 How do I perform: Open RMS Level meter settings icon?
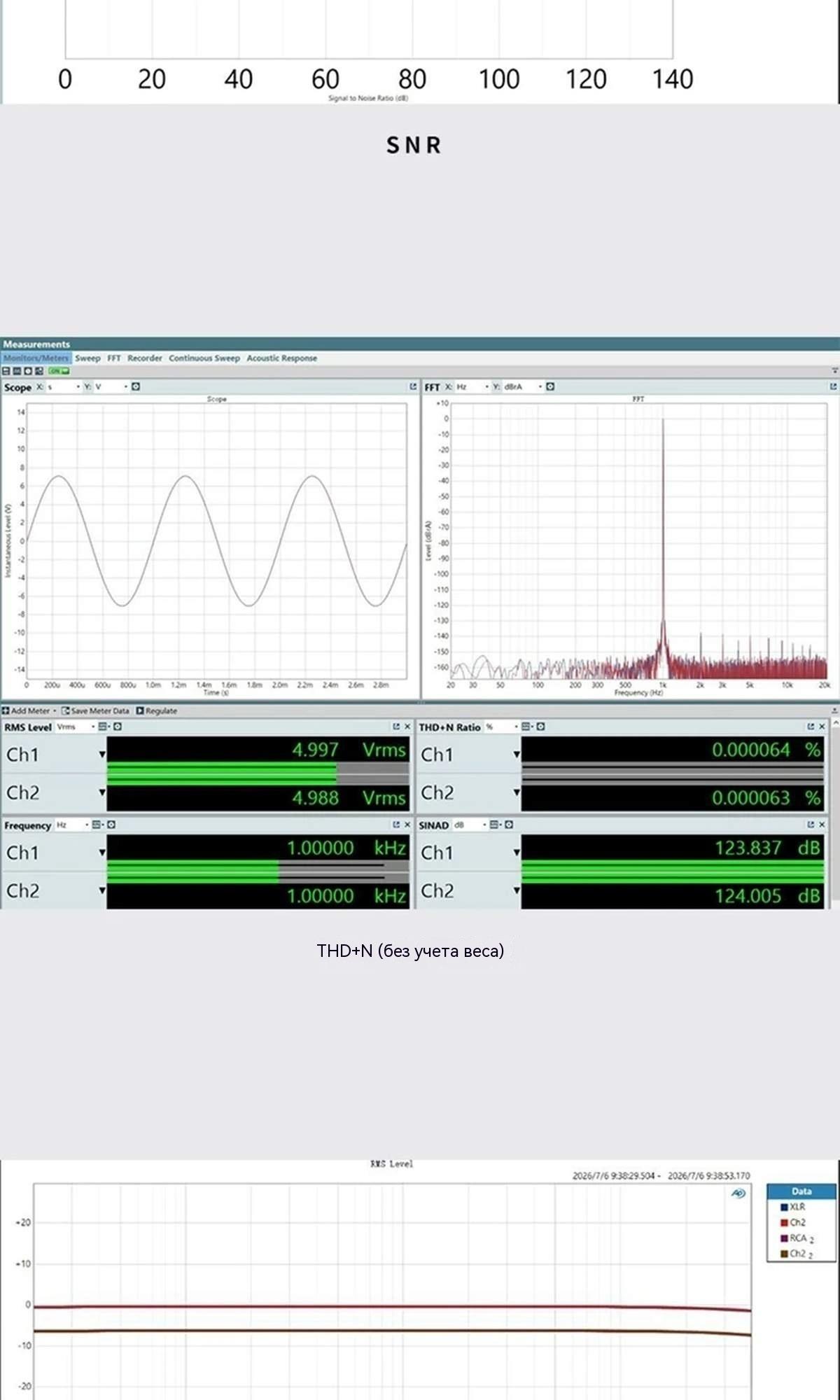click(x=118, y=727)
